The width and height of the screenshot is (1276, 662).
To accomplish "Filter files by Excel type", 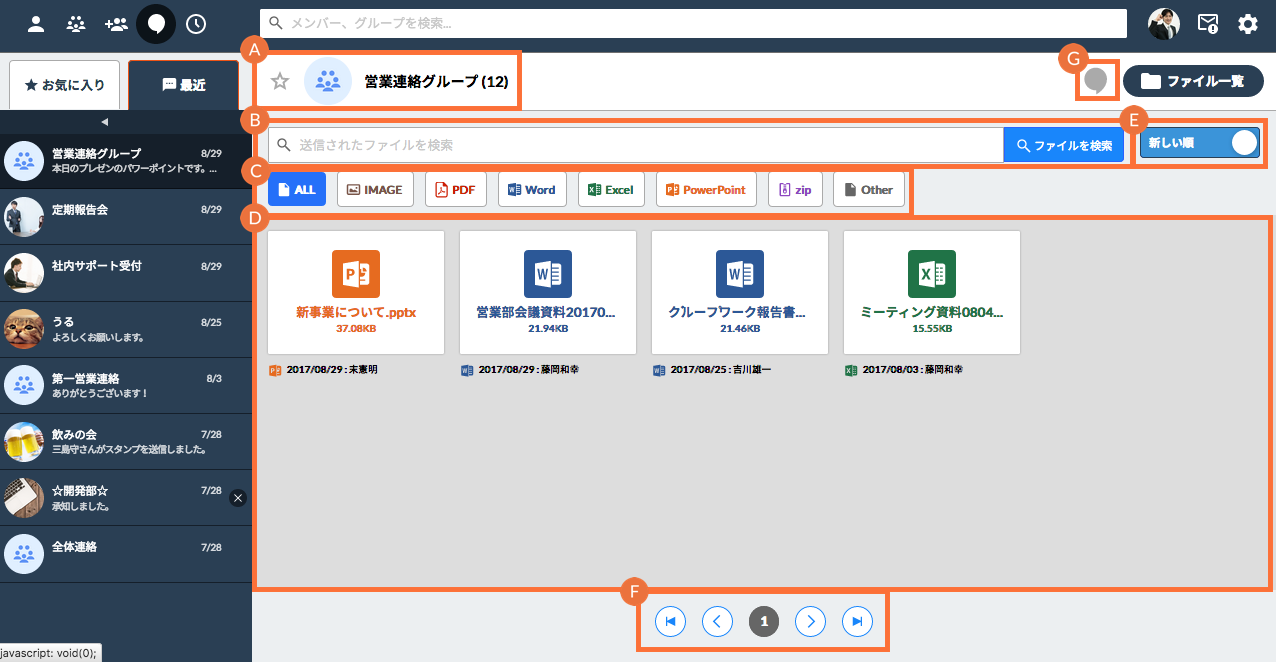I will (611, 189).
